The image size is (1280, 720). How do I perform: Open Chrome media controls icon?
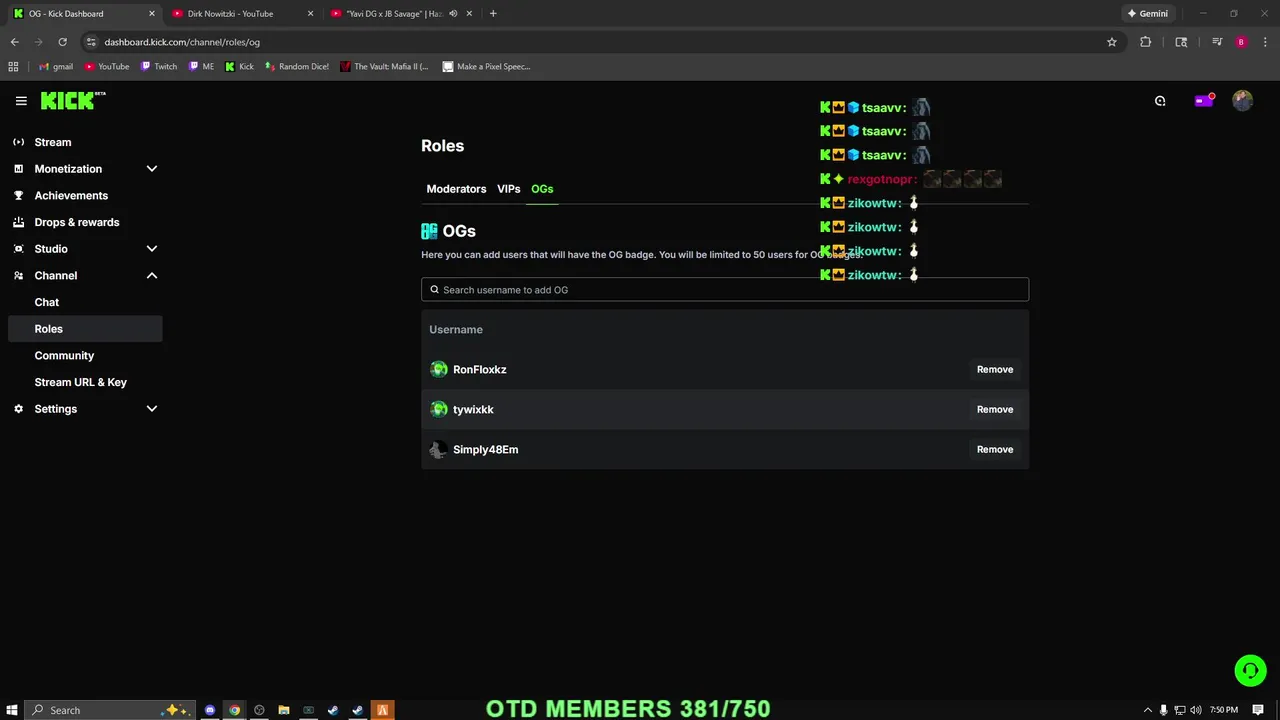1217,42
